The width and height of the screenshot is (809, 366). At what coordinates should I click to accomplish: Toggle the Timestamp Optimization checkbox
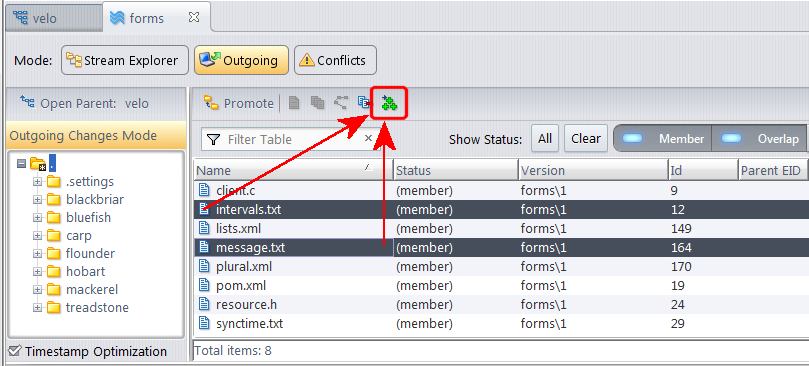pos(15,352)
